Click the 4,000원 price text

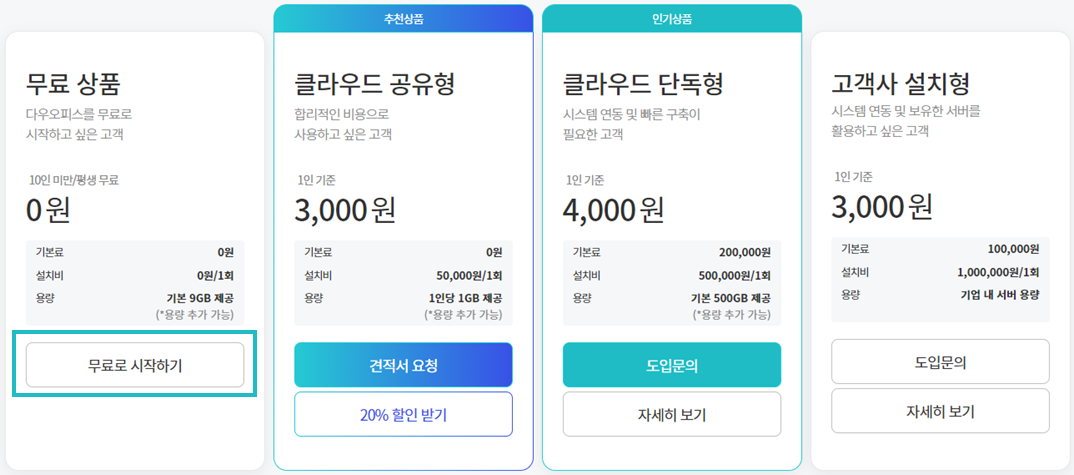coord(613,210)
